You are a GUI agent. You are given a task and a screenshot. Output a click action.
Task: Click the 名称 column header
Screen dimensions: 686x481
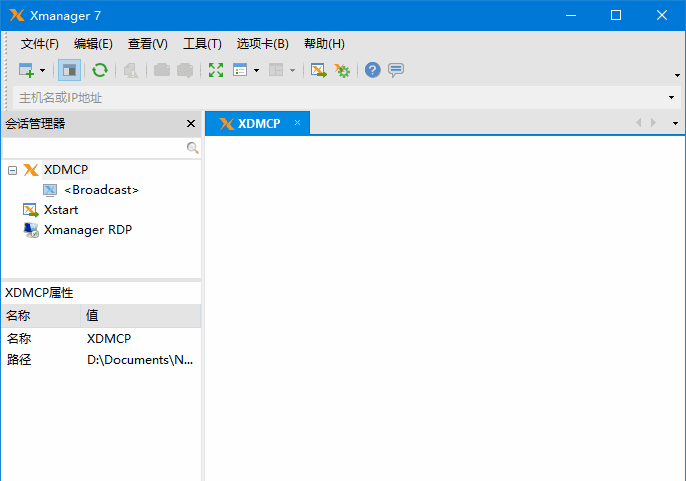[x=41, y=316]
